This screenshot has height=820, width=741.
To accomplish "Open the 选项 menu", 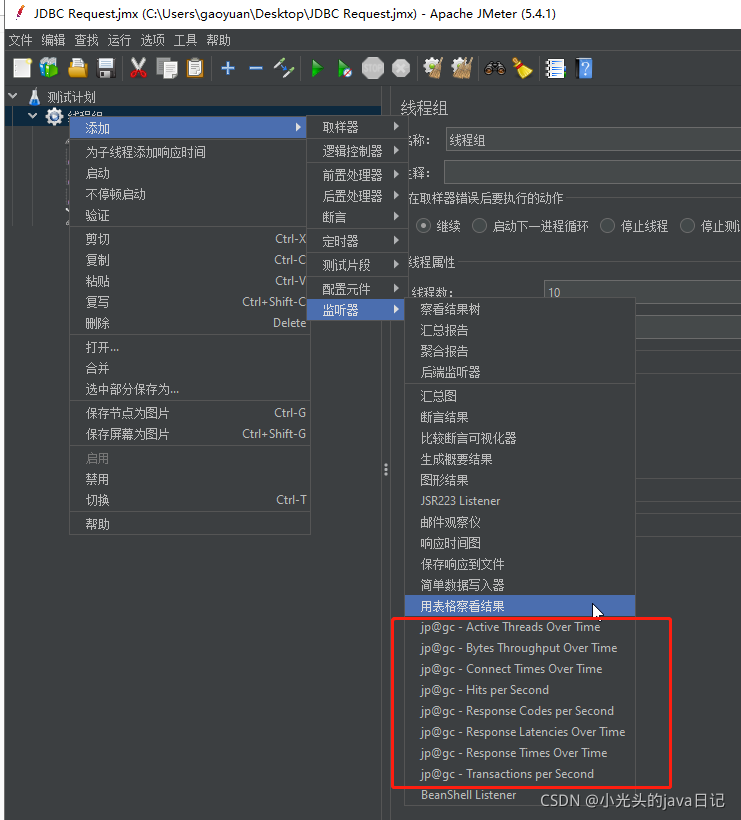I will click(153, 40).
